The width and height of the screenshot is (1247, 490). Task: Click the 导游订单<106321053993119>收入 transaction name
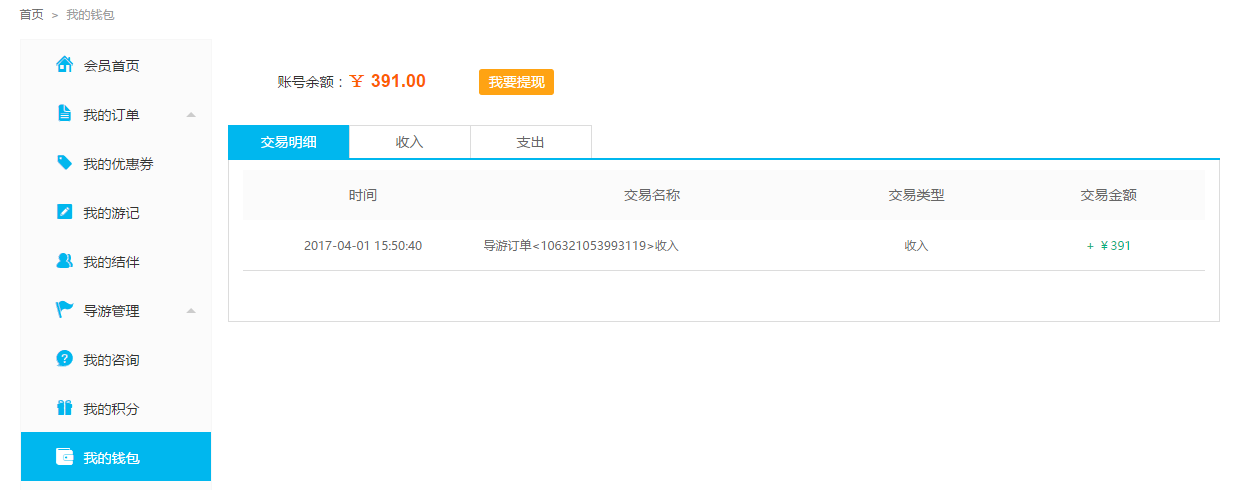[x=581, y=246]
